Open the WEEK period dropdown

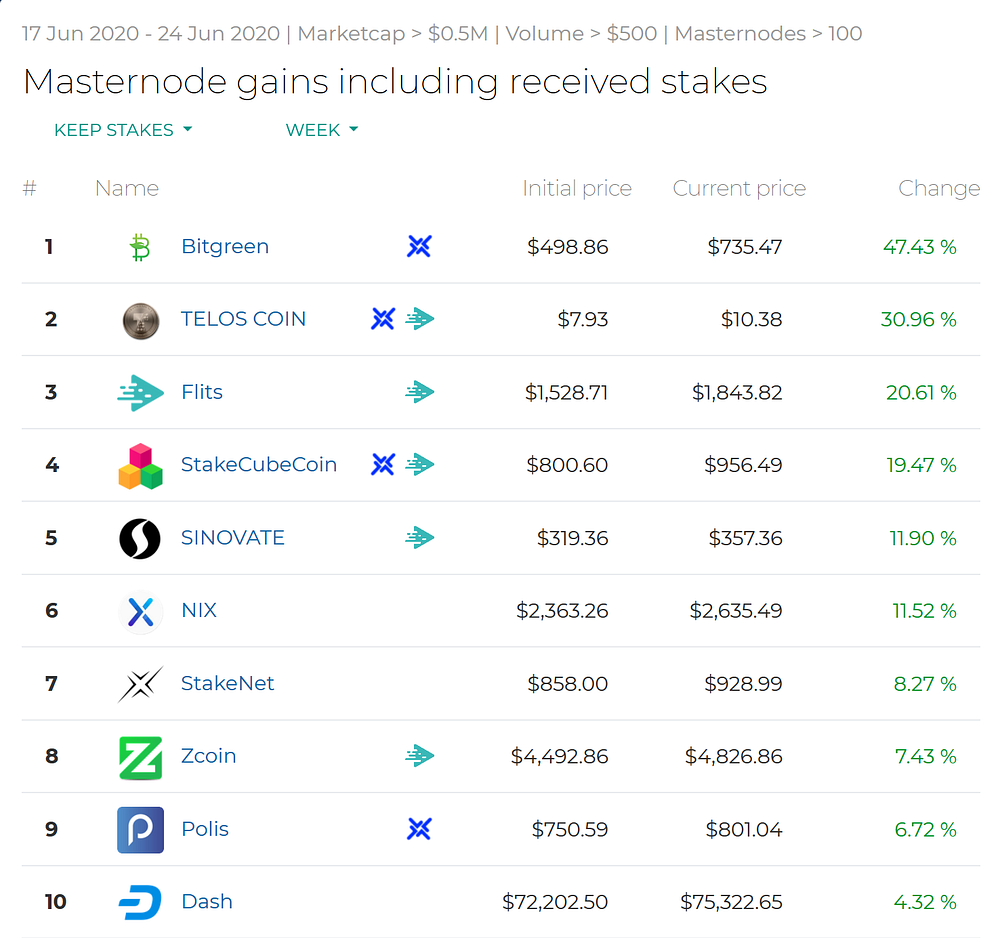321,130
